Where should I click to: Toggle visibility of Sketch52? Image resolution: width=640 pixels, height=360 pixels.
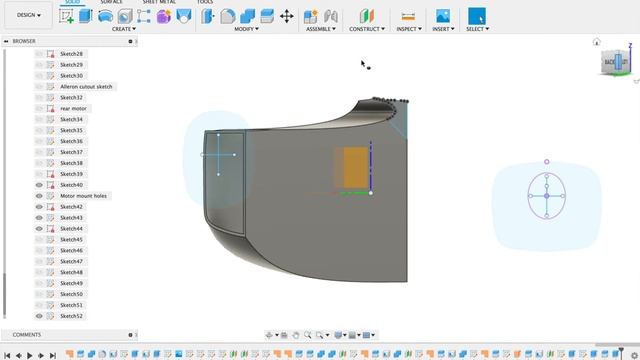click(39, 316)
